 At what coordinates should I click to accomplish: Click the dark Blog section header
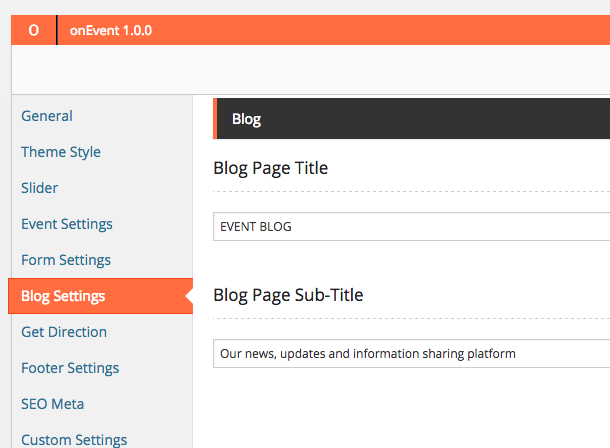[400, 119]
